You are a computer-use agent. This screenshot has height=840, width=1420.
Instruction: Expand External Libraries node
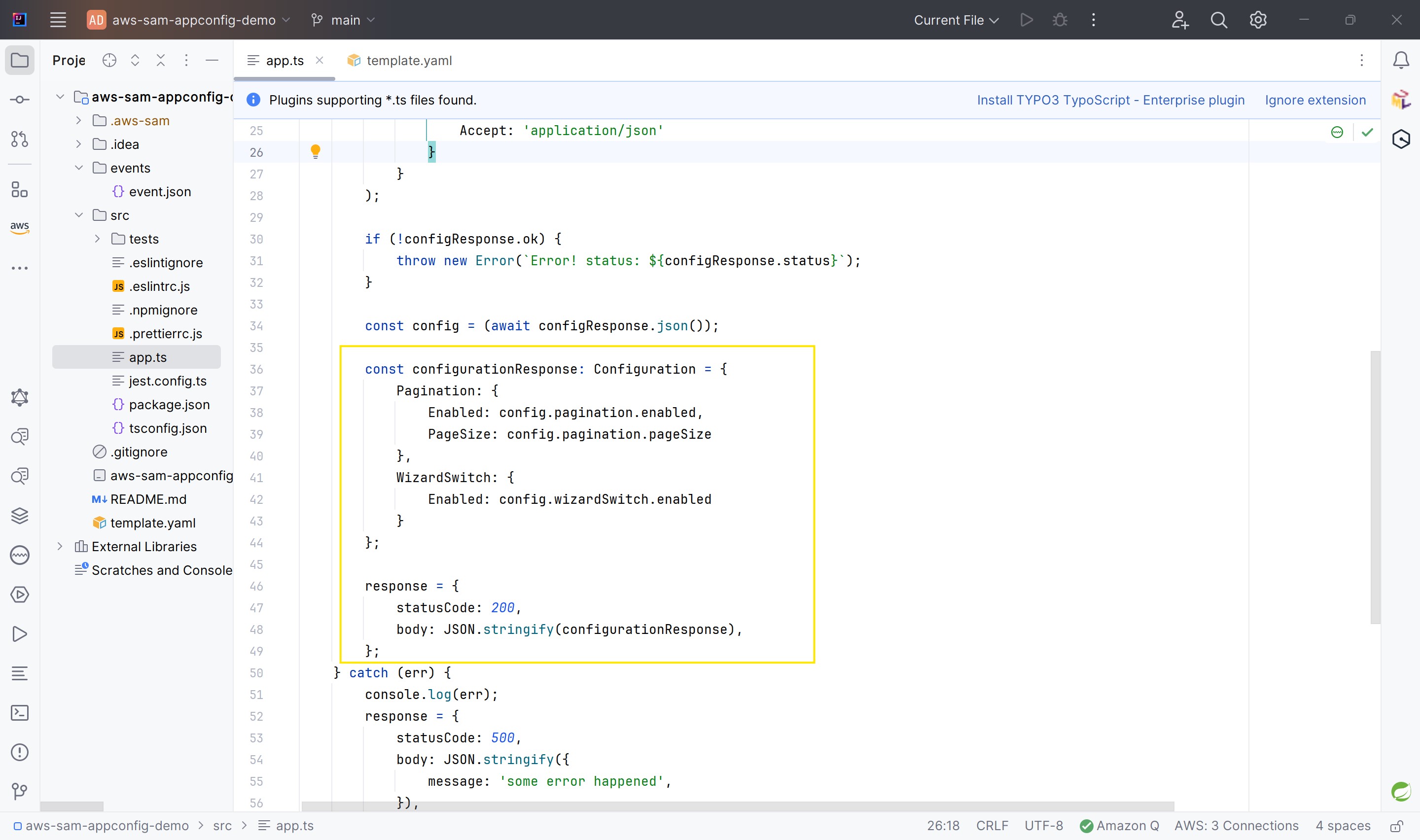(60, 546)
